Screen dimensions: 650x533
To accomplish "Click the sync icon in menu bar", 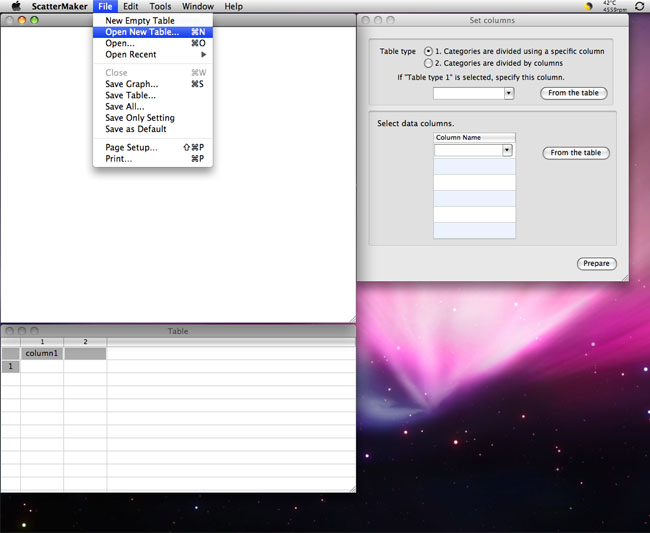I will (639, 6).
